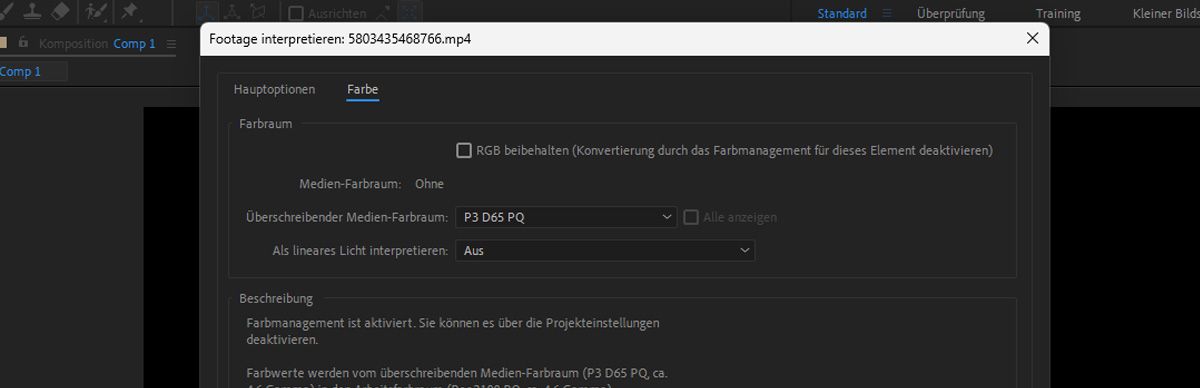Open the Standard workspace menu icon
This screenshot has width=1200, height=388.
[x=887, y=13]
